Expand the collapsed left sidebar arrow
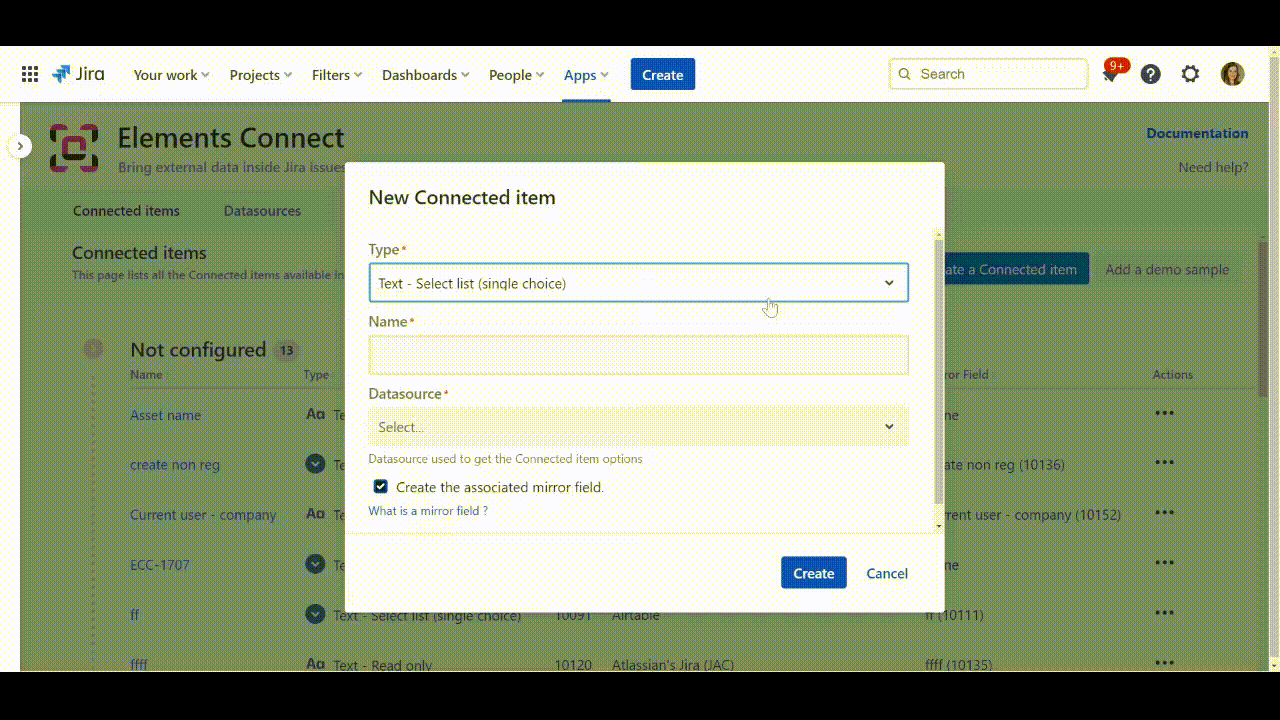Image resolution: width=1280 pixels, height=720 pixels. click(20, 145)
